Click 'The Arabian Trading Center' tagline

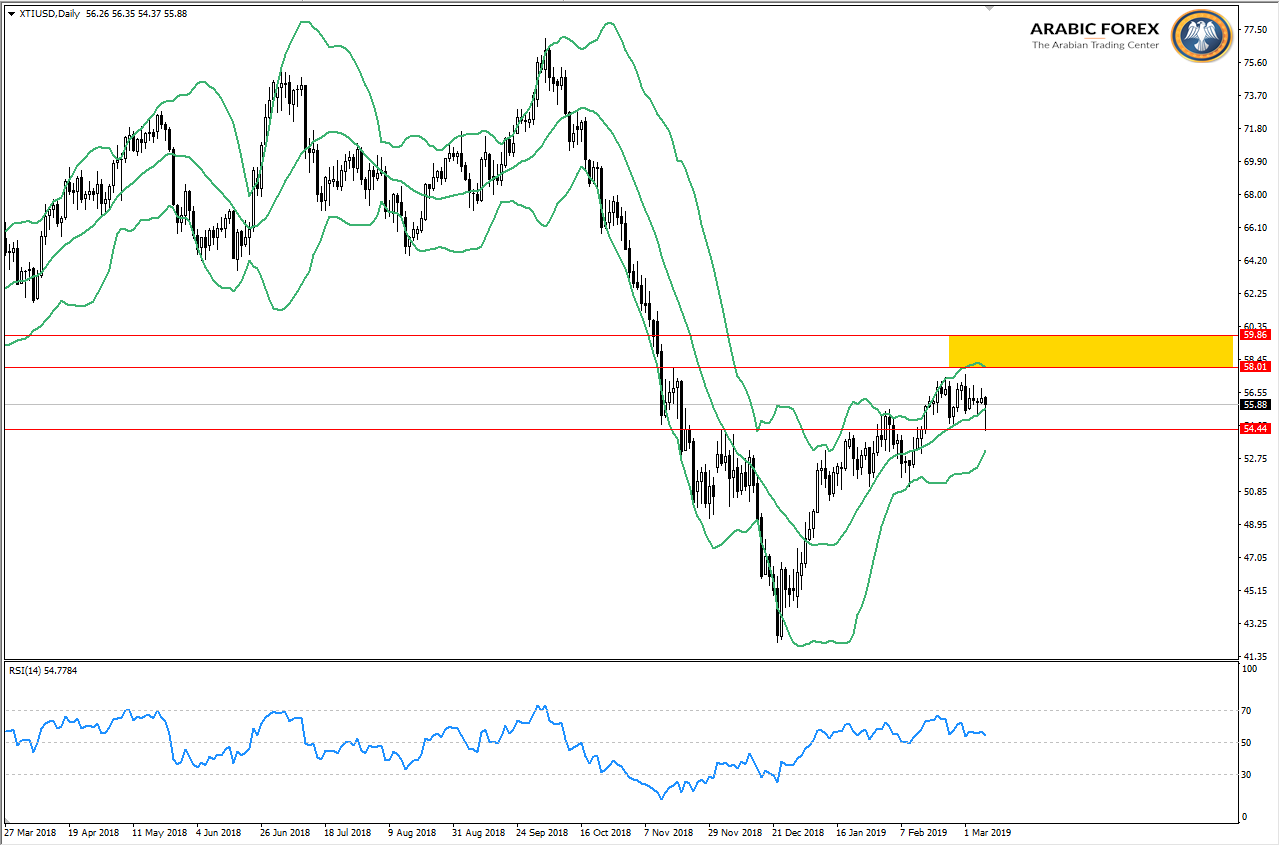pos(1095,45)
